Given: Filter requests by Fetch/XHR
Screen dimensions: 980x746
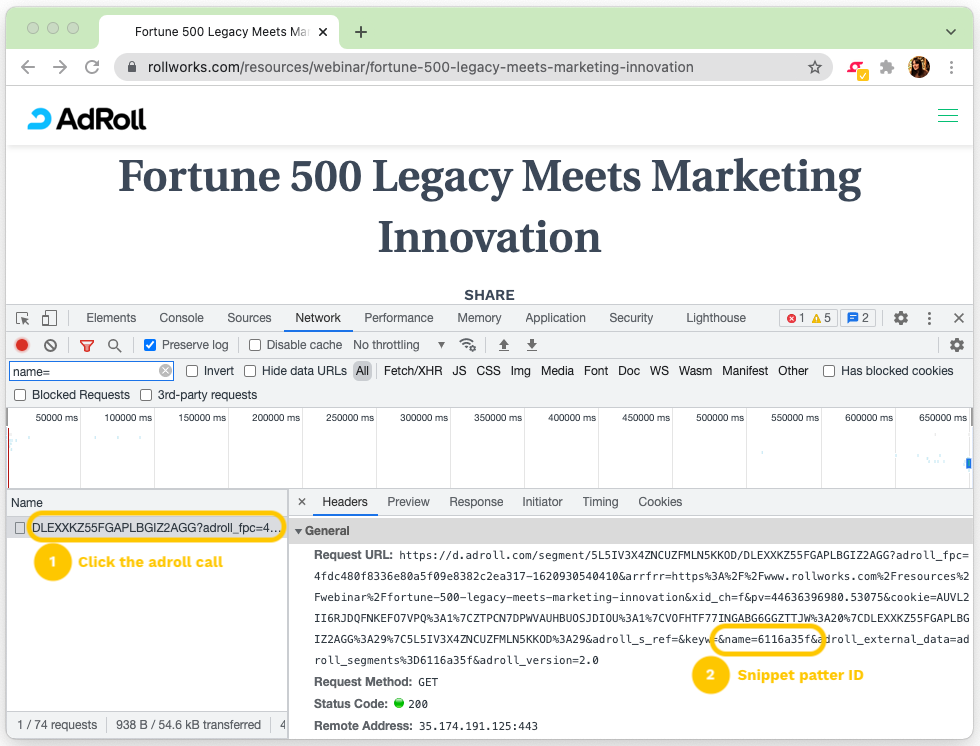Looking at the screenshot, I should pyautogui.click(x=412, y=371).
